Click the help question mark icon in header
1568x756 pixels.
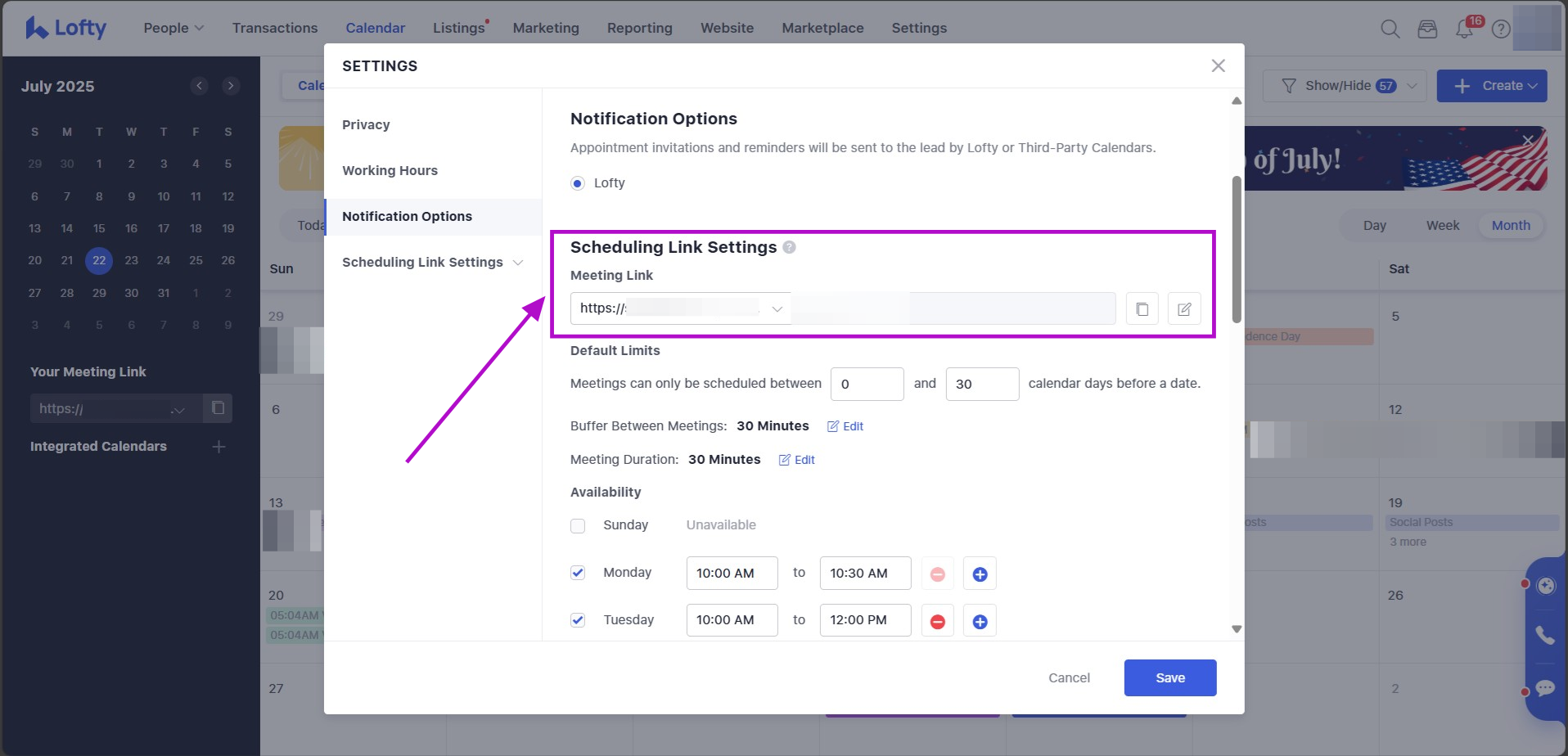[x=1501, y=29]
